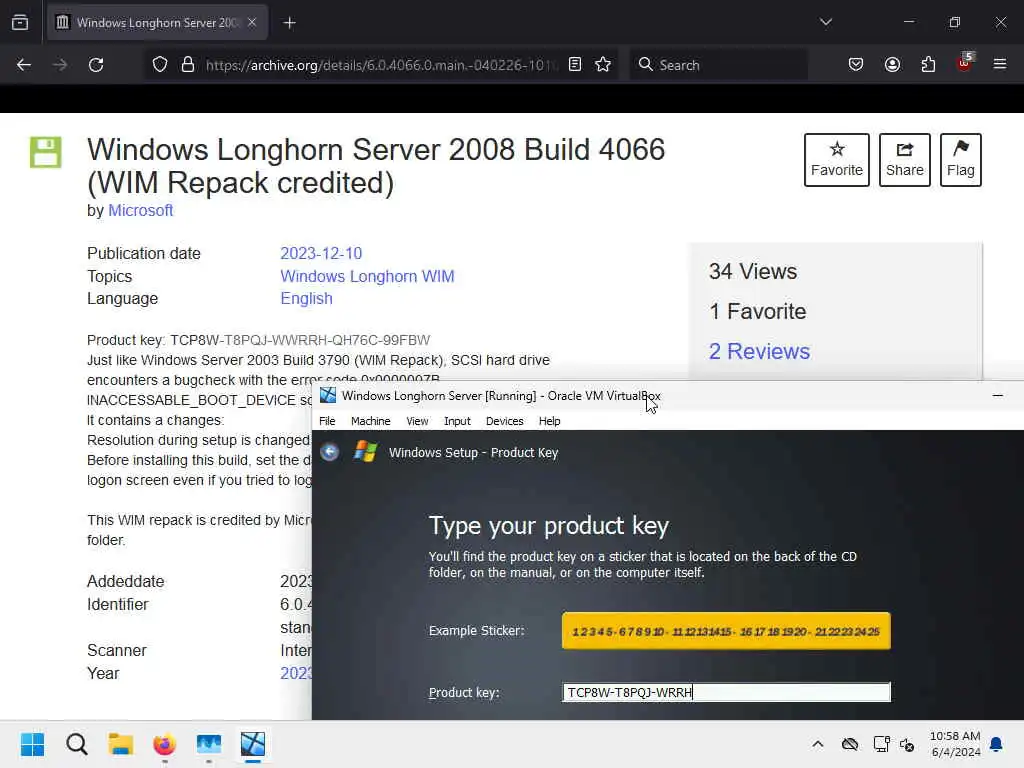Open the 2023-12-10 publication date link

(321, 253)
